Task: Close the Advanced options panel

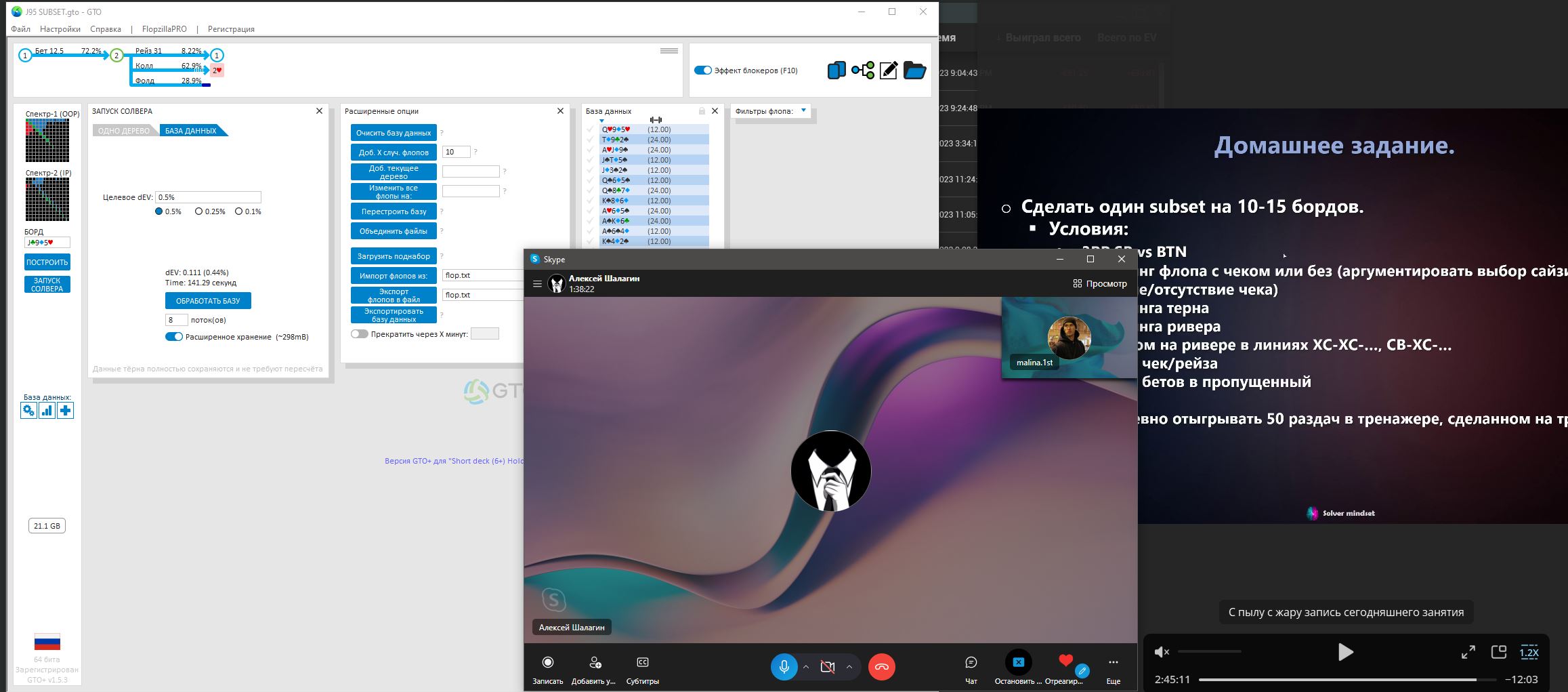Action: click(560, 111)
